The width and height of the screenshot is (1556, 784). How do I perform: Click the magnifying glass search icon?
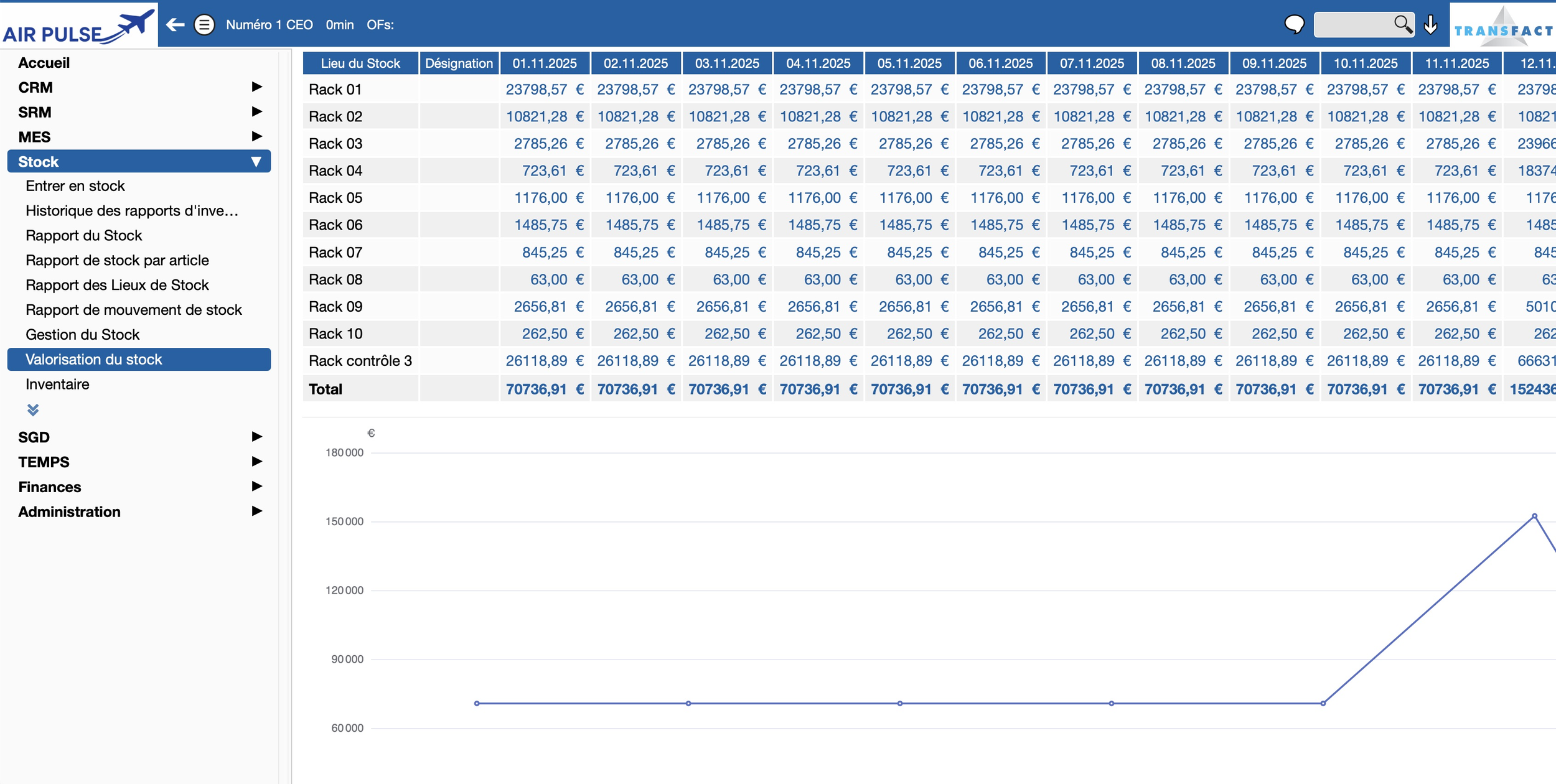point(1402,24)
